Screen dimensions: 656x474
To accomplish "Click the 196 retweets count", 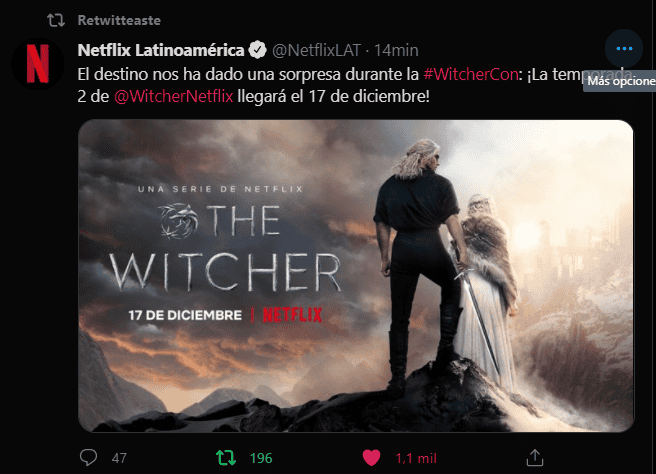I will tap(261, 458).
